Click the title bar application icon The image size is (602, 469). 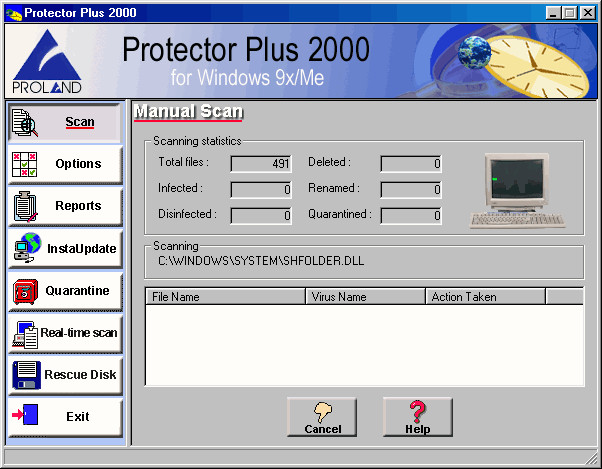(x=14, y=13)
